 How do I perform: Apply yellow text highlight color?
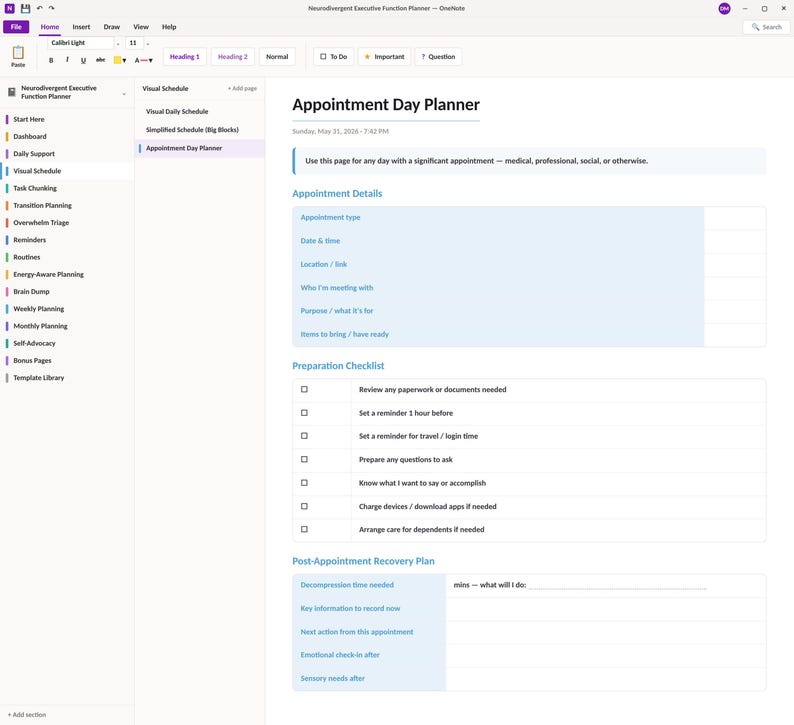pyautogui.click(x=117, y=60)
